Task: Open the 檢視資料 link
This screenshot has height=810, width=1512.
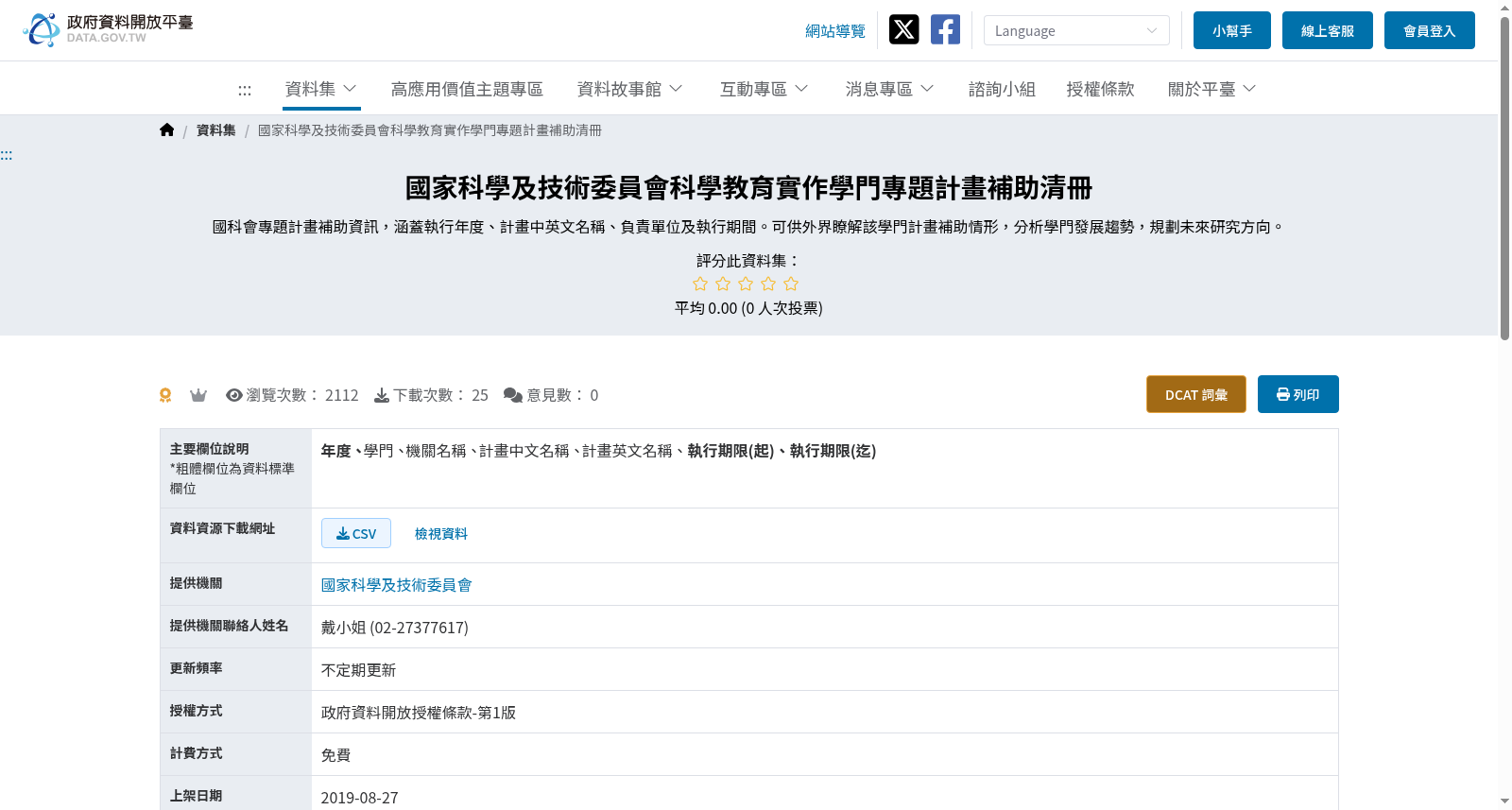Action: (x=441, y=533)
